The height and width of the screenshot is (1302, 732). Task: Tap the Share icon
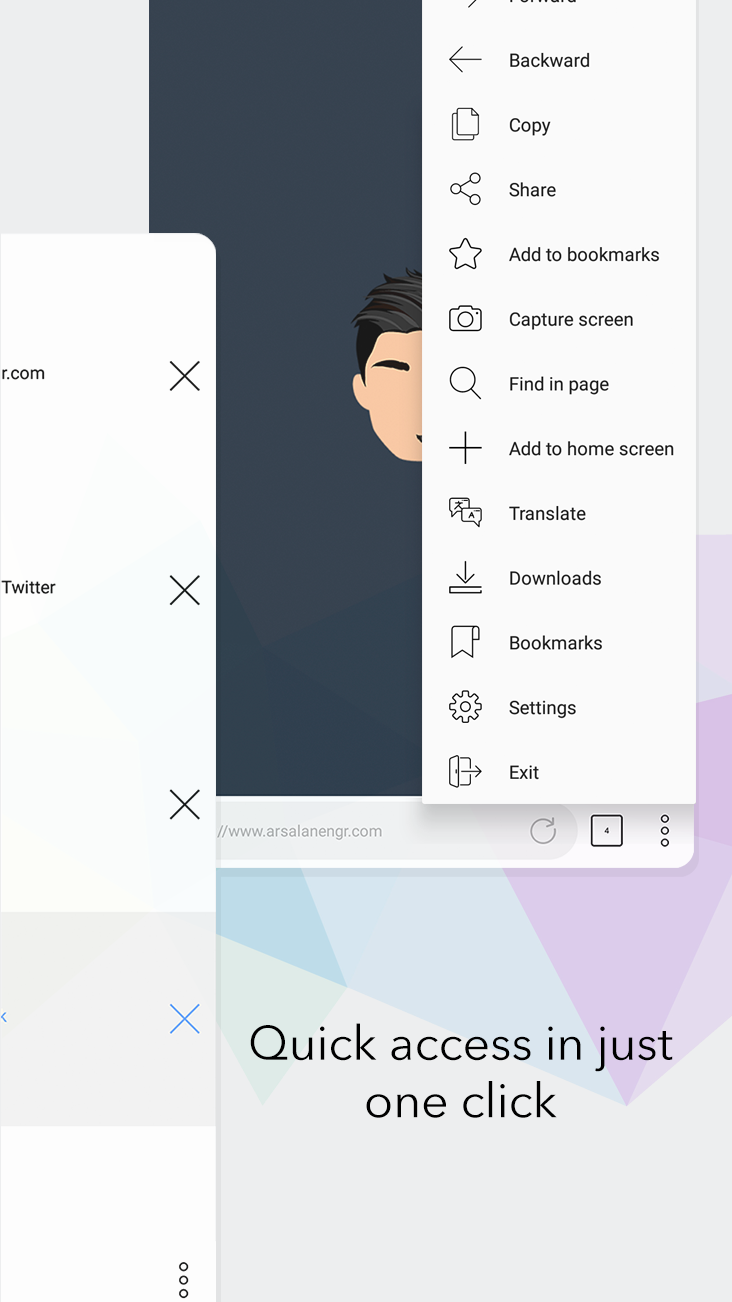pyautogui.click(x=465, y=189)
